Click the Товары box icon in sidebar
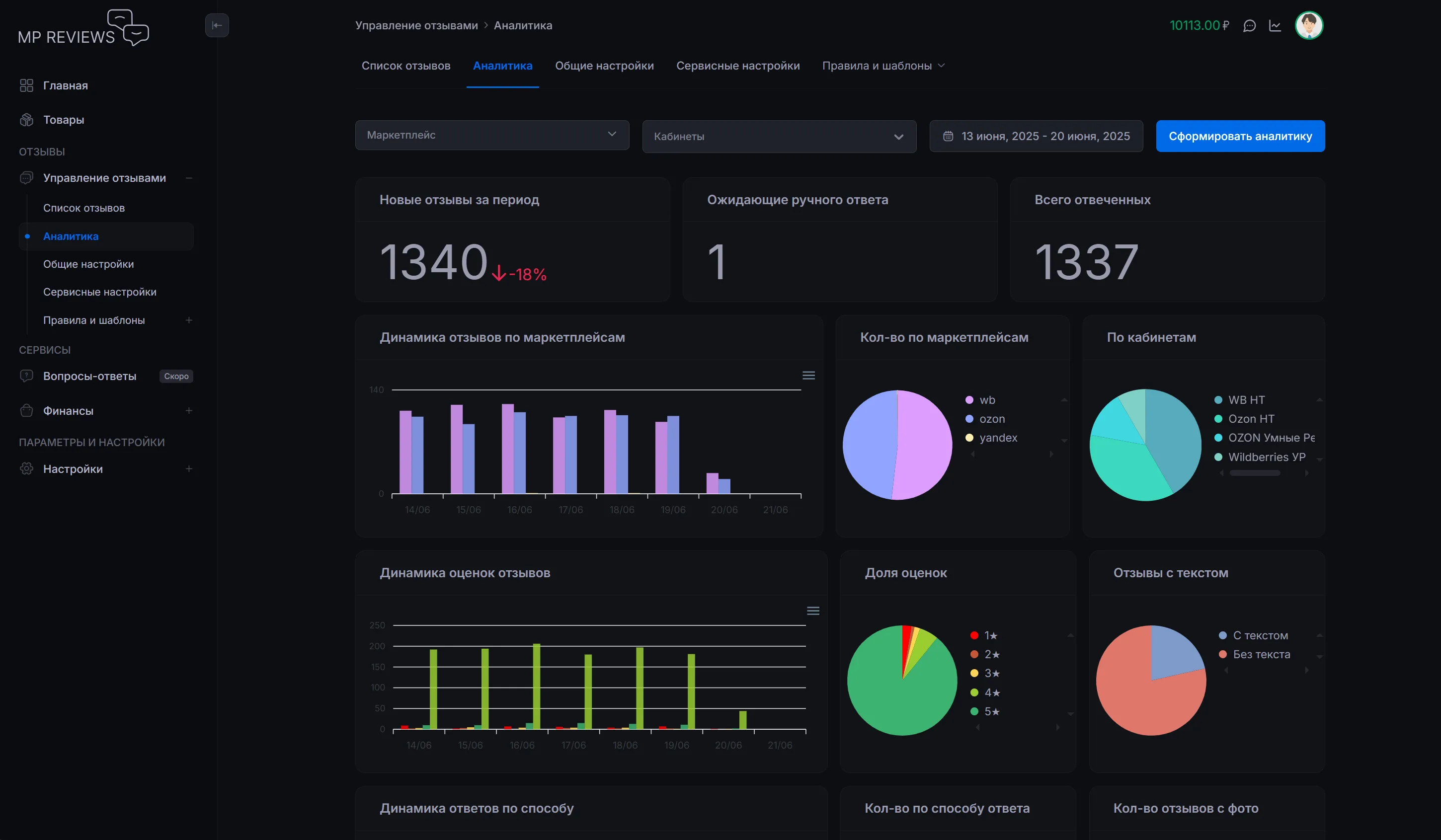 [26, 120]
